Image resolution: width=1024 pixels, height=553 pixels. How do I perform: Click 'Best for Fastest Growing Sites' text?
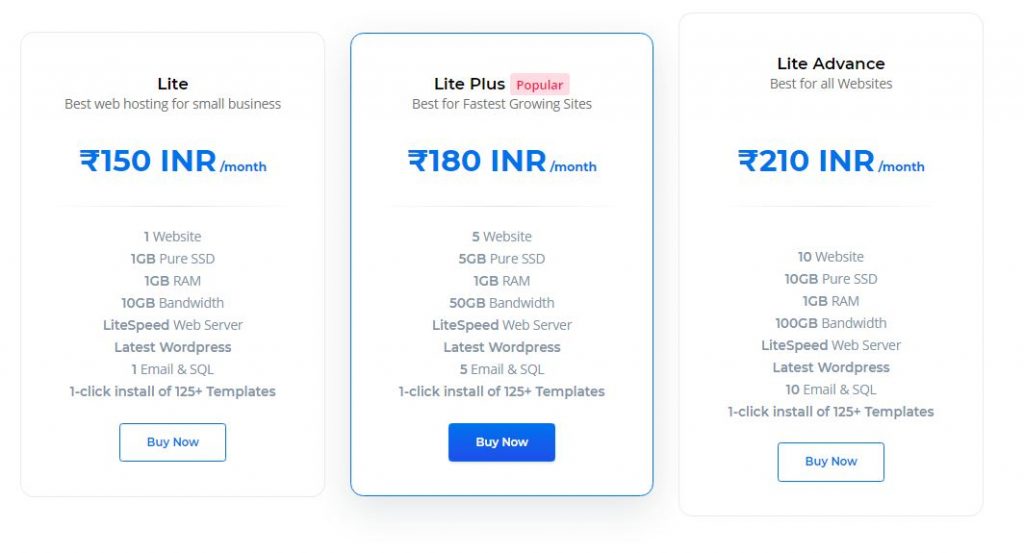click(x=502, y=104)
